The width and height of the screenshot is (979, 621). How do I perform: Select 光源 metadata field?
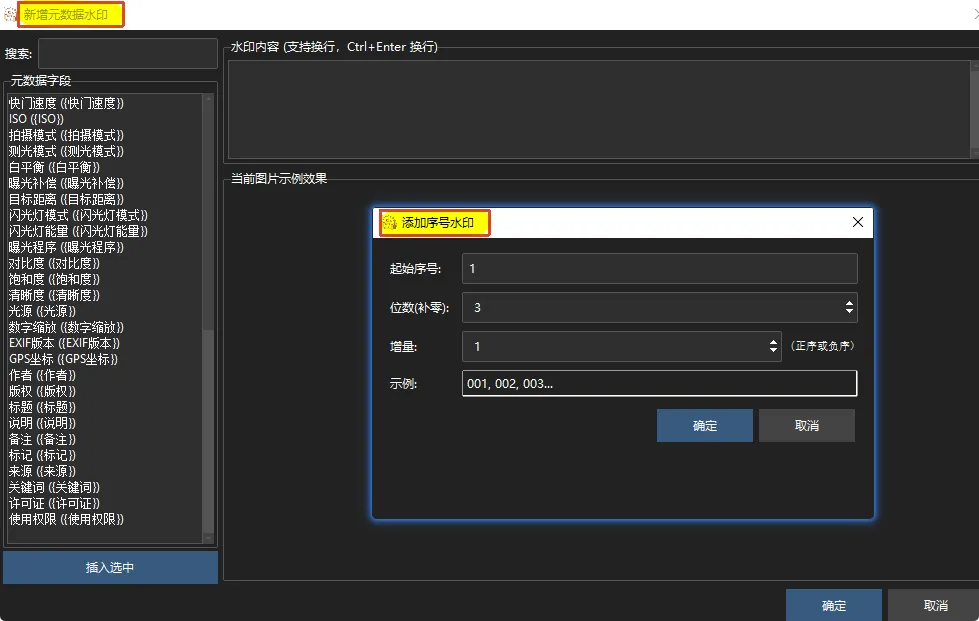click(x=42, y=311)
